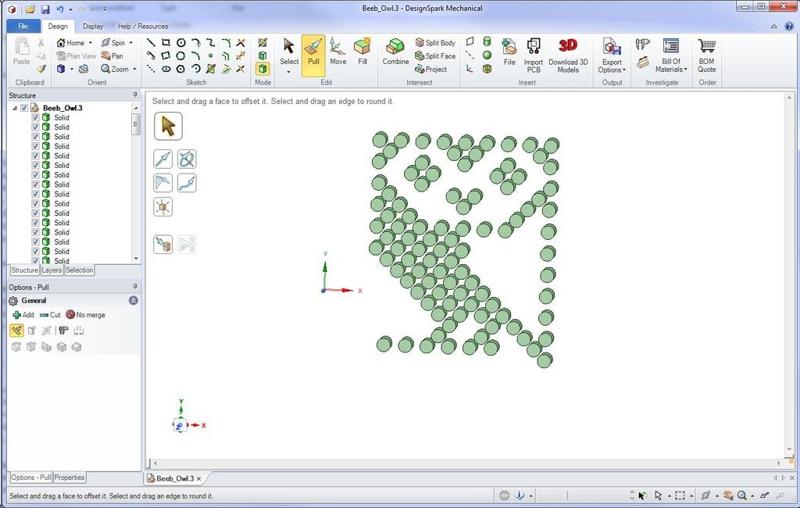Click the Up To tool guide in the canvas
This screenshot has width=800, height=508.
click(x=163, y=244)
